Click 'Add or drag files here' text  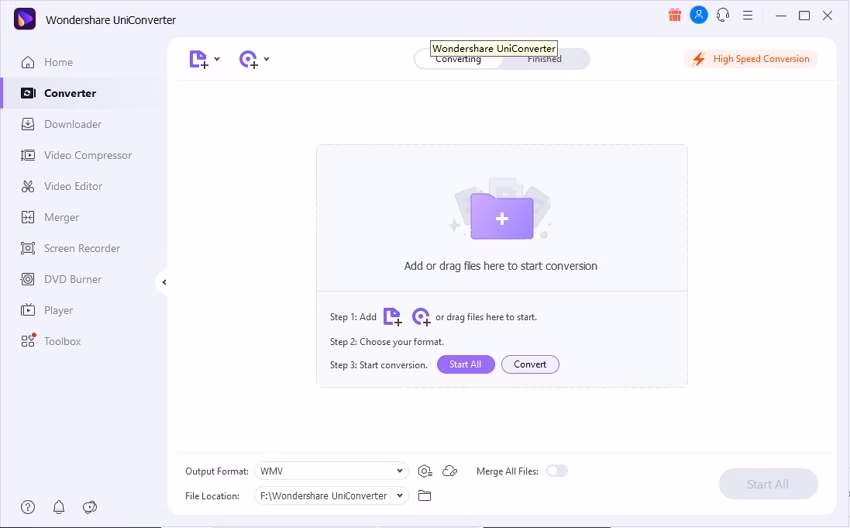(500, 266)
